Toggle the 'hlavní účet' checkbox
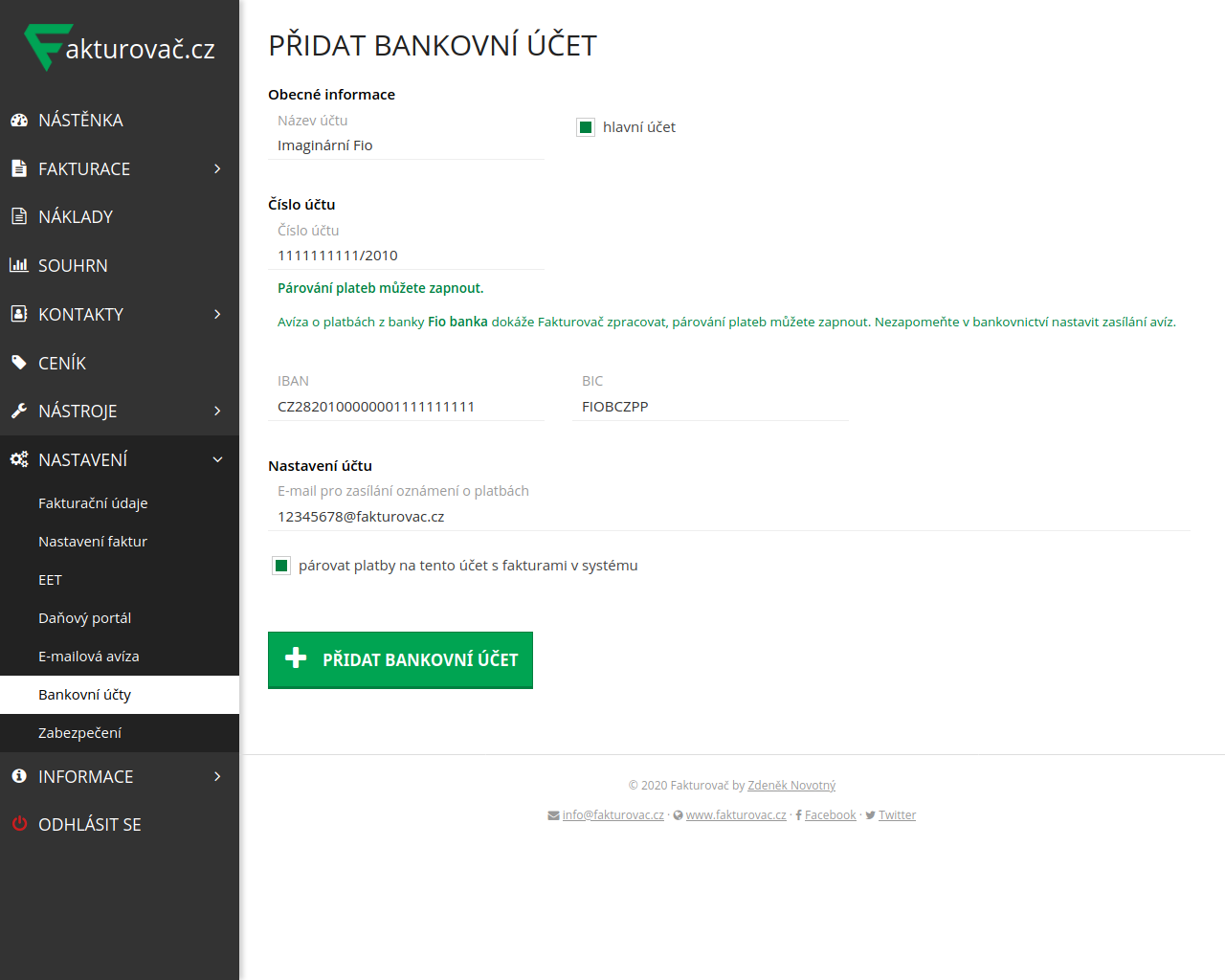Image resolution: width=1225 pixels, height=980 pixels. click(586, 127)
